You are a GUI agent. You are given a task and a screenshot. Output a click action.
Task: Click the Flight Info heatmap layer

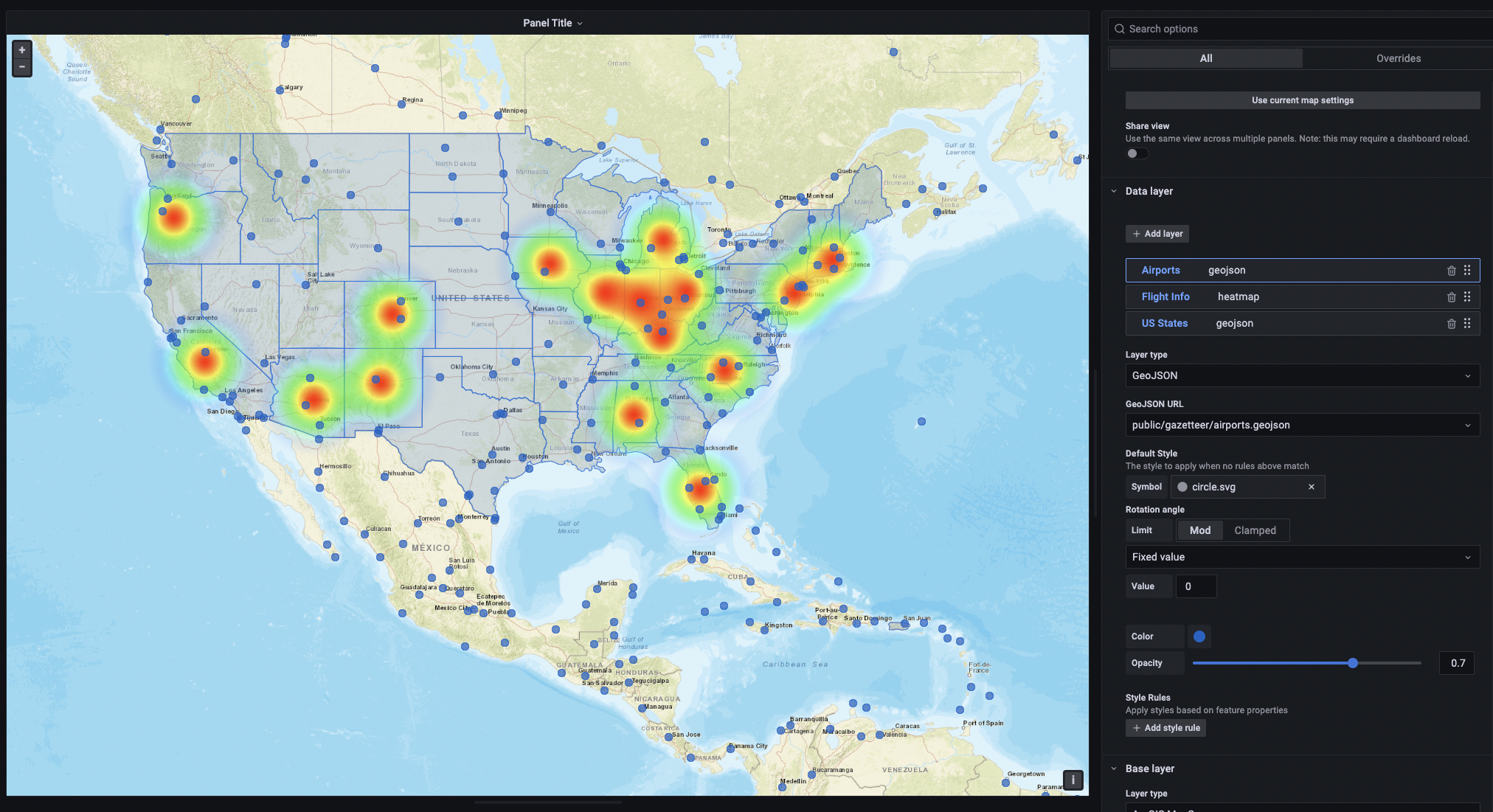1165,296
